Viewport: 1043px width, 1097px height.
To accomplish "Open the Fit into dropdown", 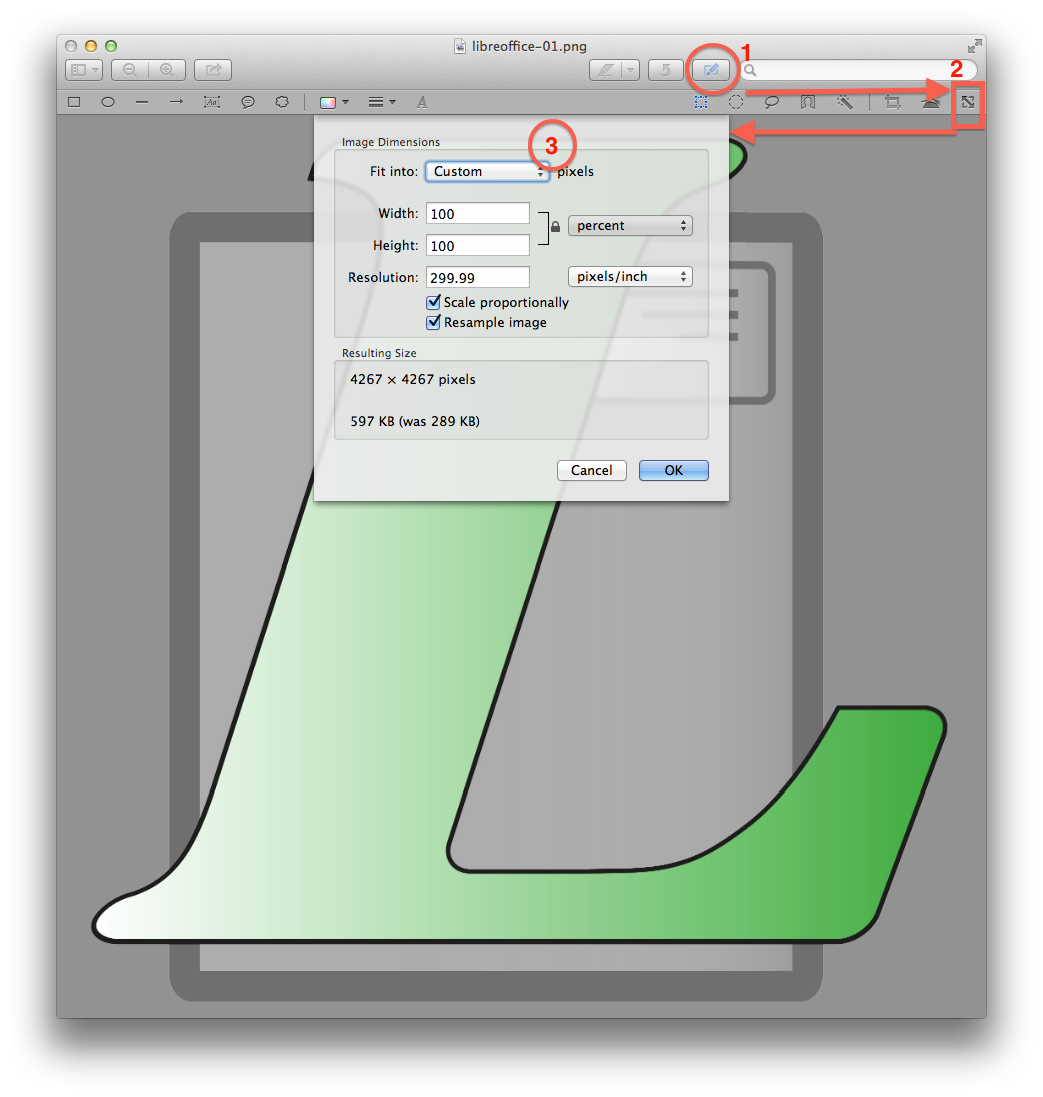I will pyautogui.click(x=487, y=171).
